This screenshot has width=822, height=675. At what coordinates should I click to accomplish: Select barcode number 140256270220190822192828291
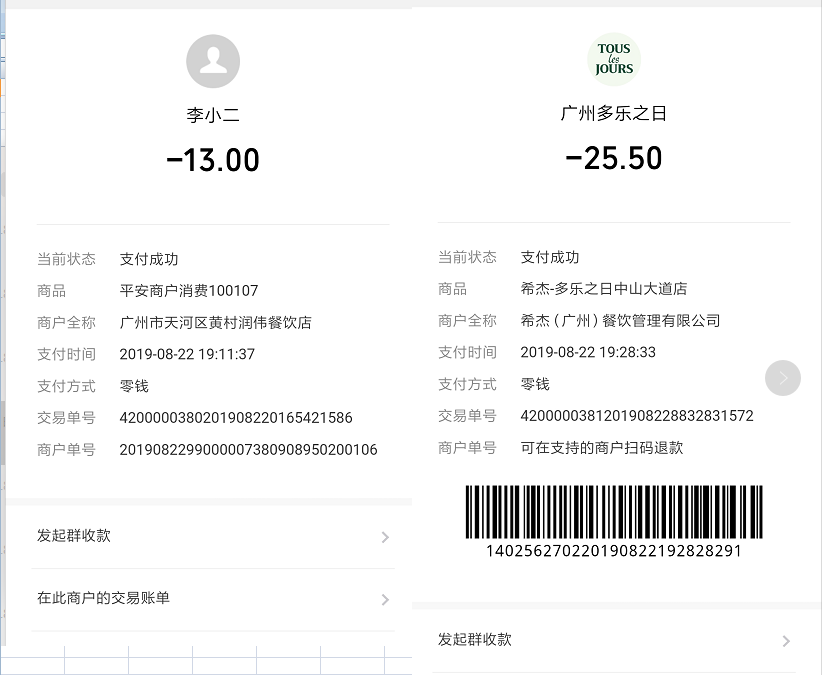click(x=614, y=551)
